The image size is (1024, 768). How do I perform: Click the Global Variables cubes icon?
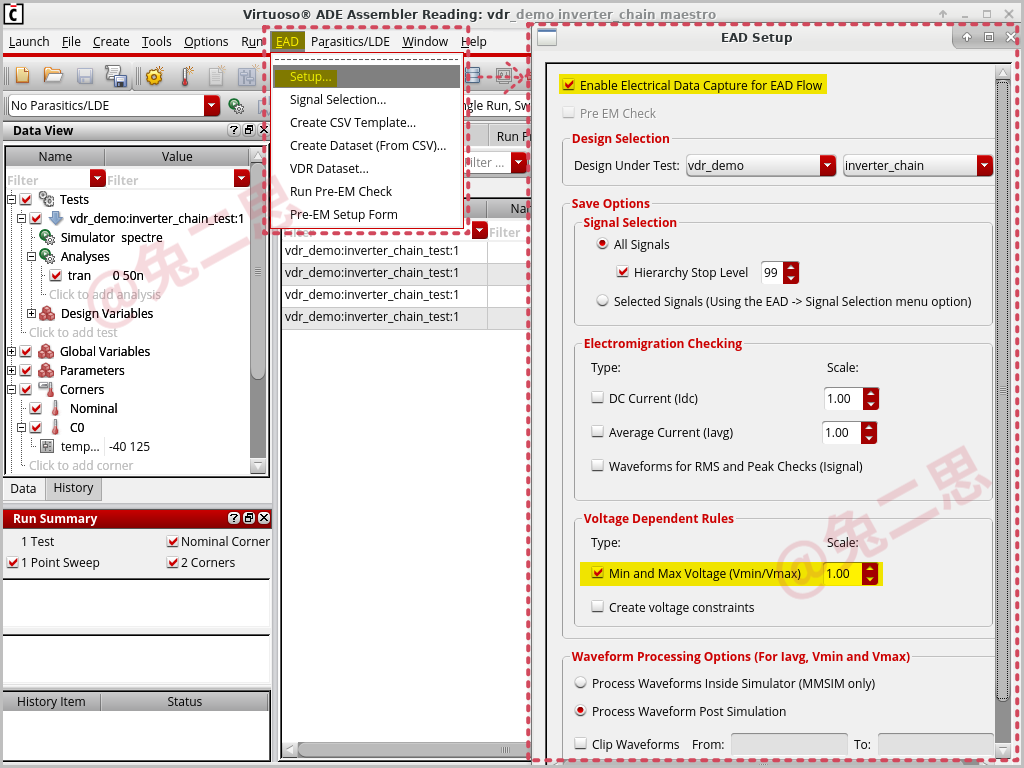46,351
